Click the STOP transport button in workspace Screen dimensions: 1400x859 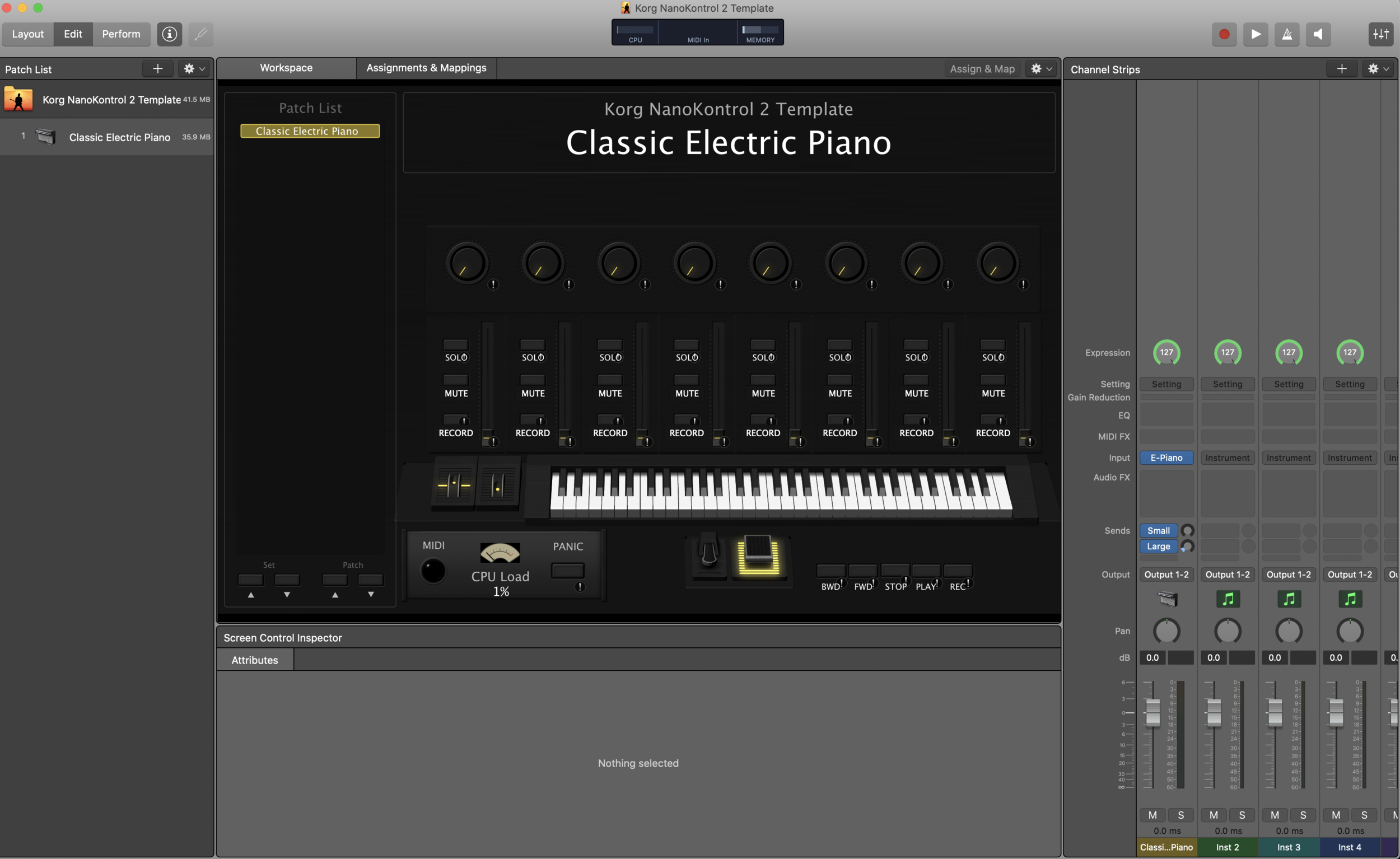click(x=895, y=570)
